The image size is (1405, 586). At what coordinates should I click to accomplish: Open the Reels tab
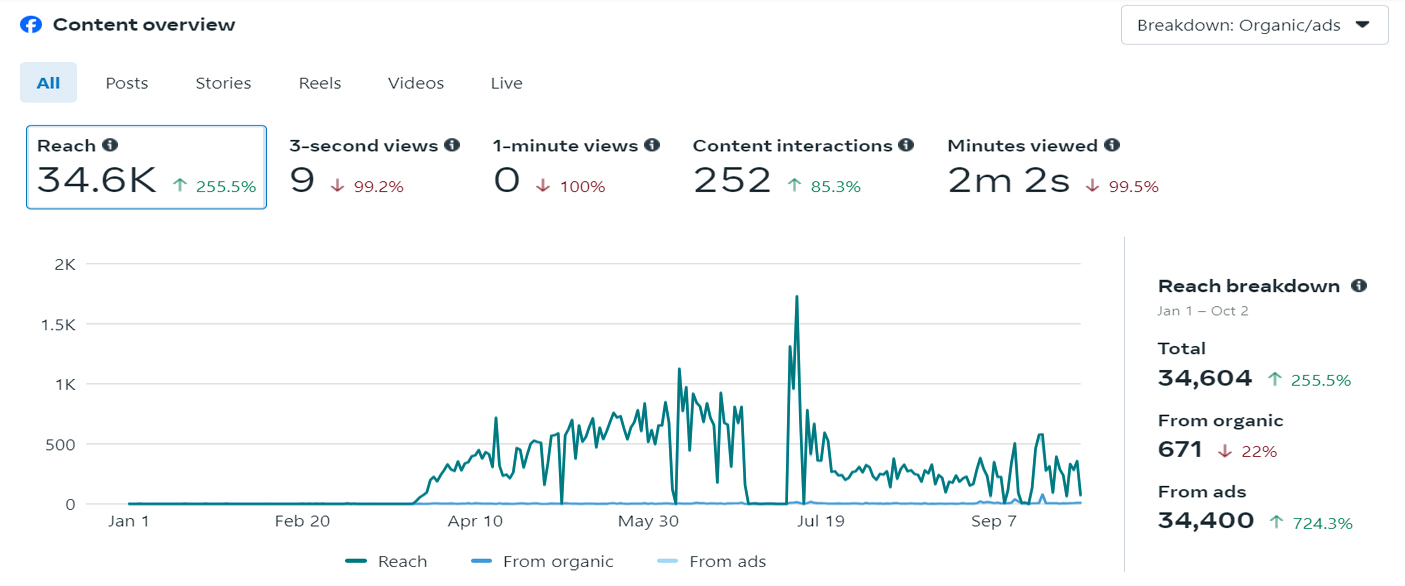click(320, 83)
